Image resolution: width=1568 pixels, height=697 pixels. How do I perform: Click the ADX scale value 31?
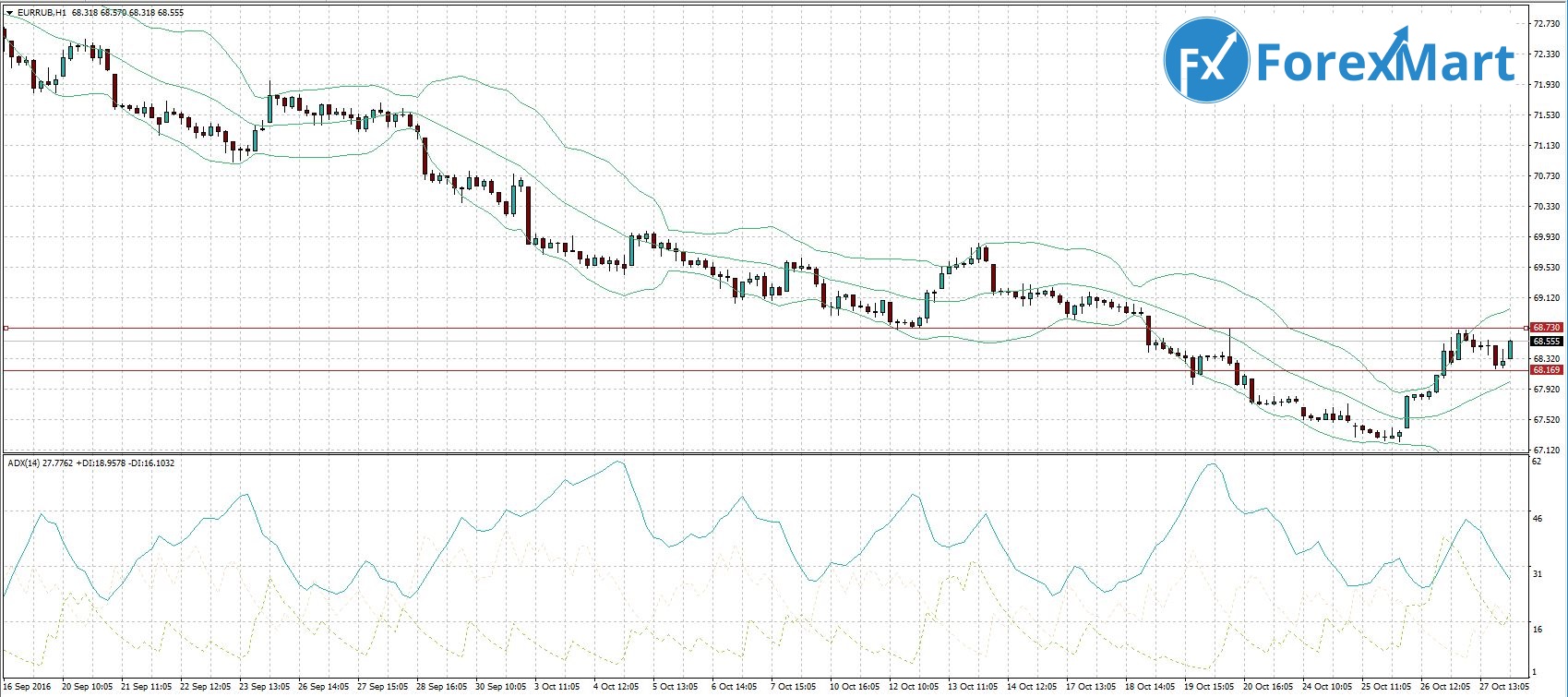1537,573
